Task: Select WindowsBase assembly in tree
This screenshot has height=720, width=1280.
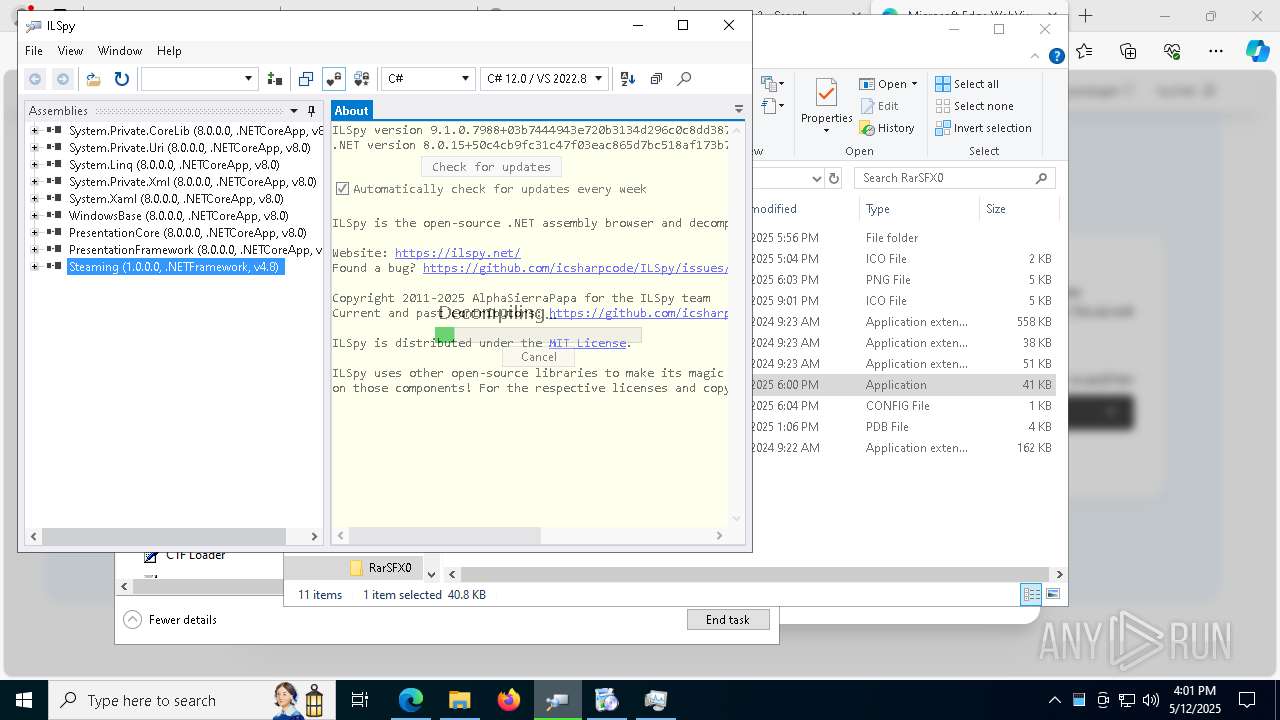Action: [x=178, y=216]
